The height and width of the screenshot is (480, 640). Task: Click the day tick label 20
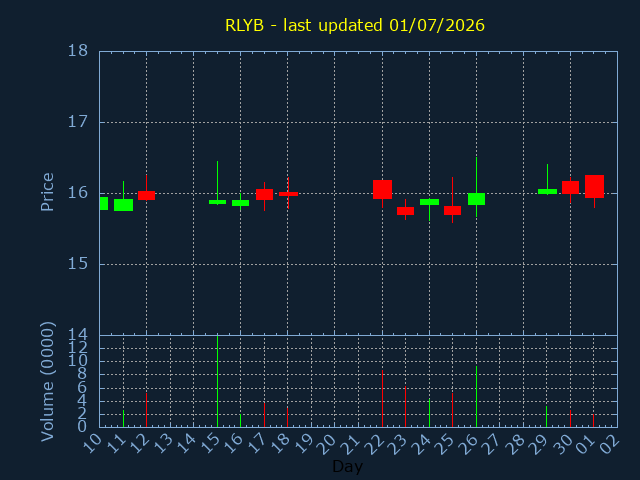(327, 444)
